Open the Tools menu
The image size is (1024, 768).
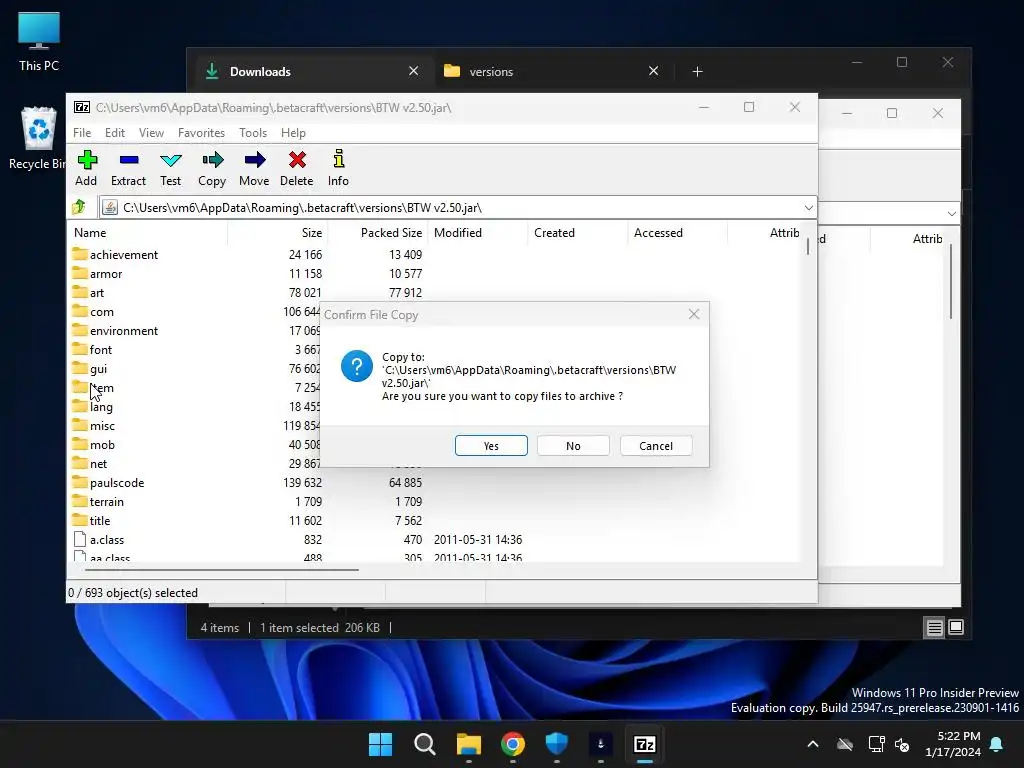tap(253, 133)
